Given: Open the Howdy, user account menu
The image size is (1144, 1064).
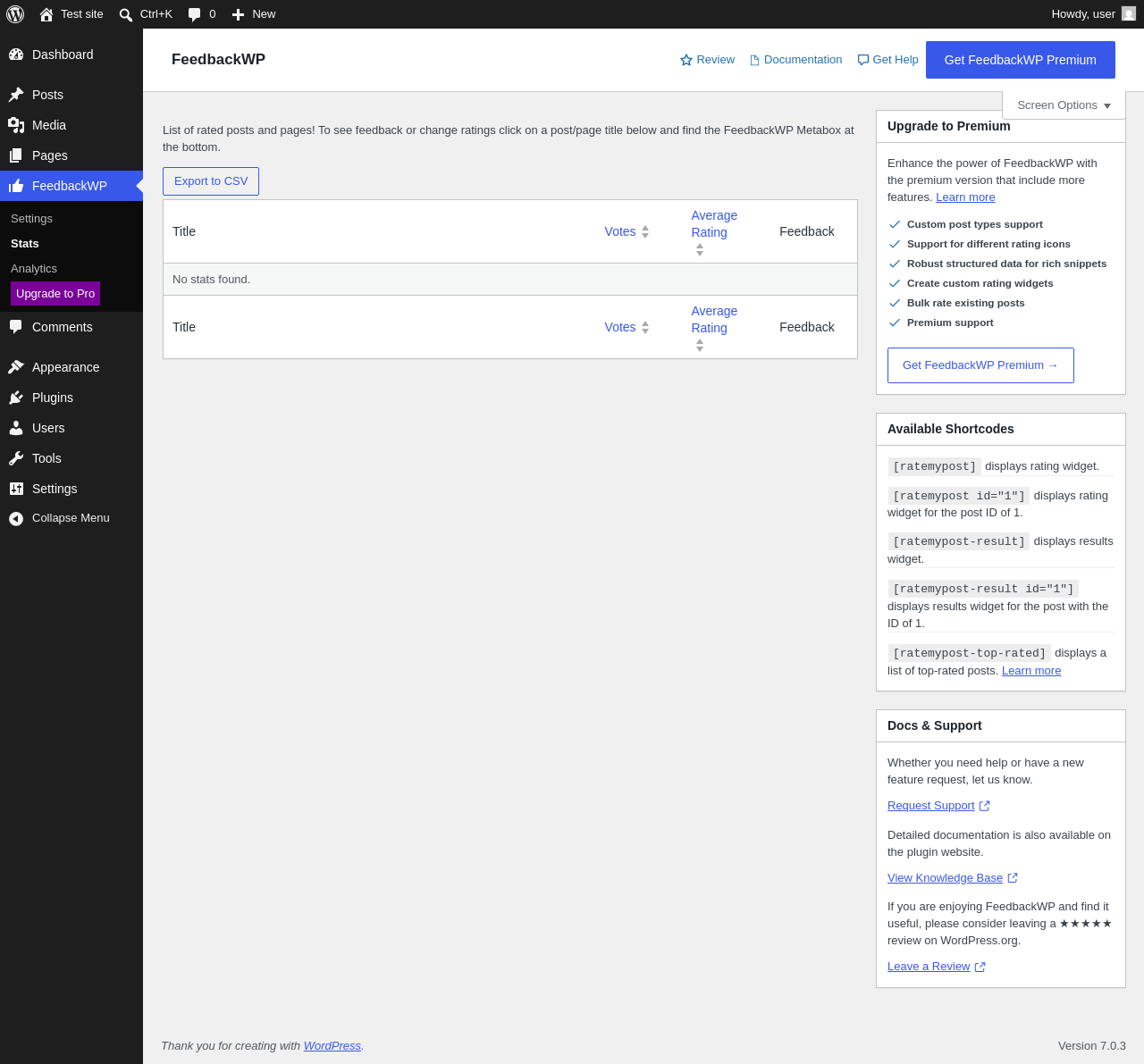Looking at the screenshot, I should click(x=1093, y=14).
